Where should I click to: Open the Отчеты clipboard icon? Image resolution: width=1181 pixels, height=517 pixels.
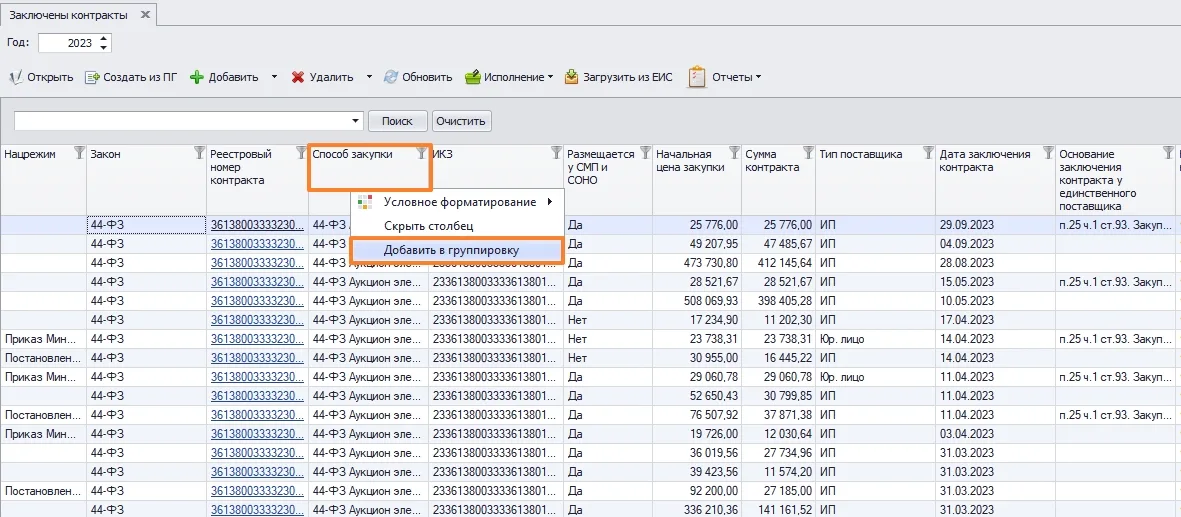[697, 77]
